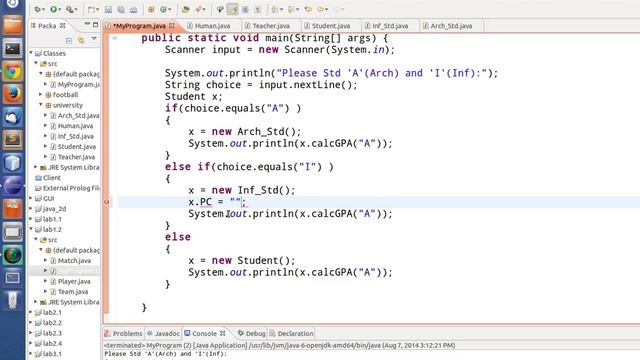
Task: Toggle Link with Editor in Package Explorer
Action: point(81,40)
